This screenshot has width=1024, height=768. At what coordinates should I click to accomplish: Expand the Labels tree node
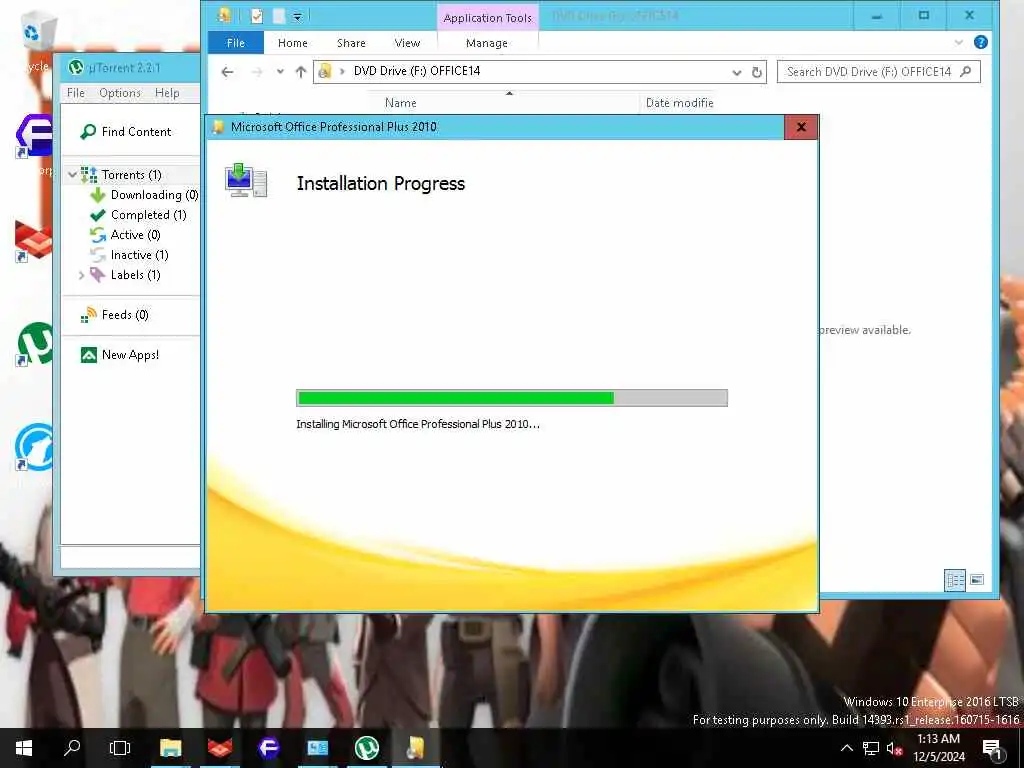pyautogui.click(x=81, y=276)
